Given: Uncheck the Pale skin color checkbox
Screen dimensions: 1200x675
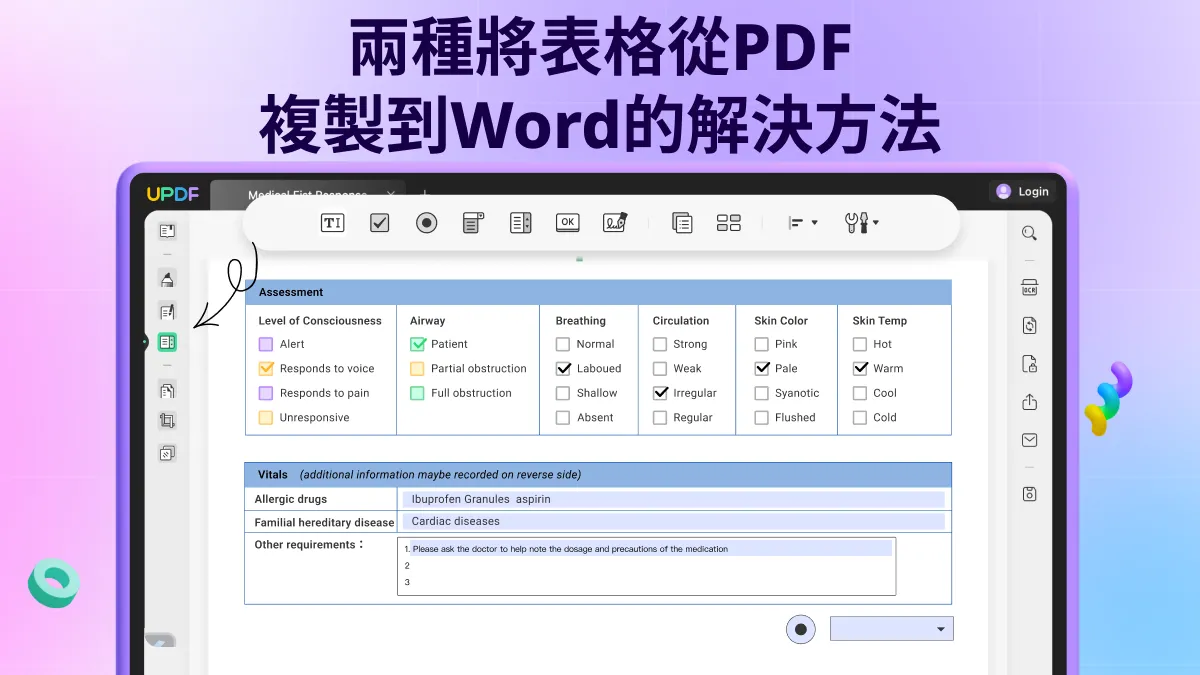Looking at the screenshot, I should tap(762, 368).
